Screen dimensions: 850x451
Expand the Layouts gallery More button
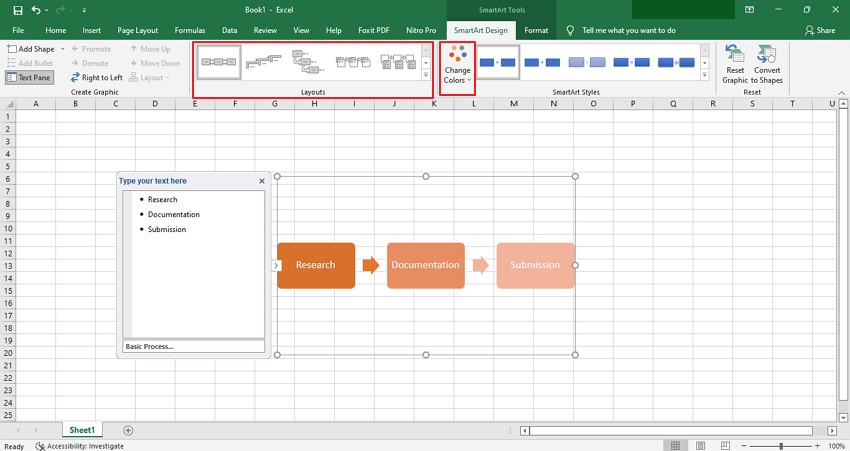(426, 75)
